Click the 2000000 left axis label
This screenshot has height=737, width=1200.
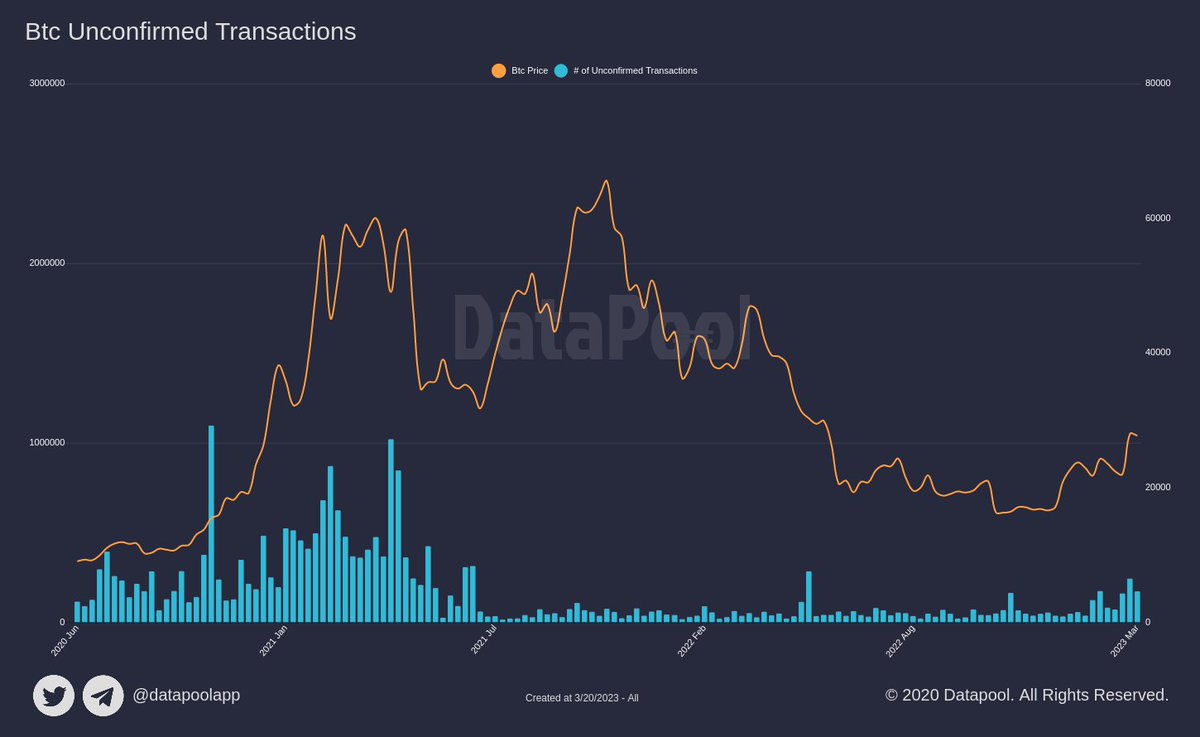[x=46, y=263]
